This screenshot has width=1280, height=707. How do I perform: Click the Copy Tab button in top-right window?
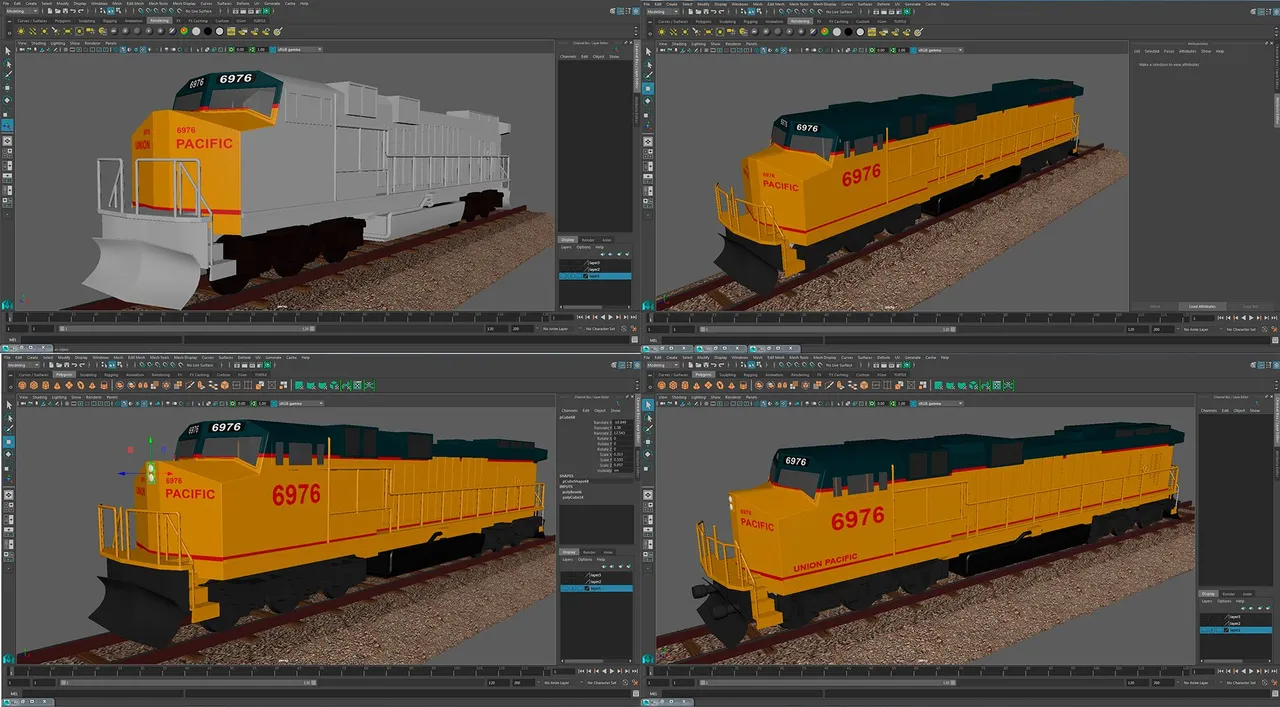[1250, 306]
